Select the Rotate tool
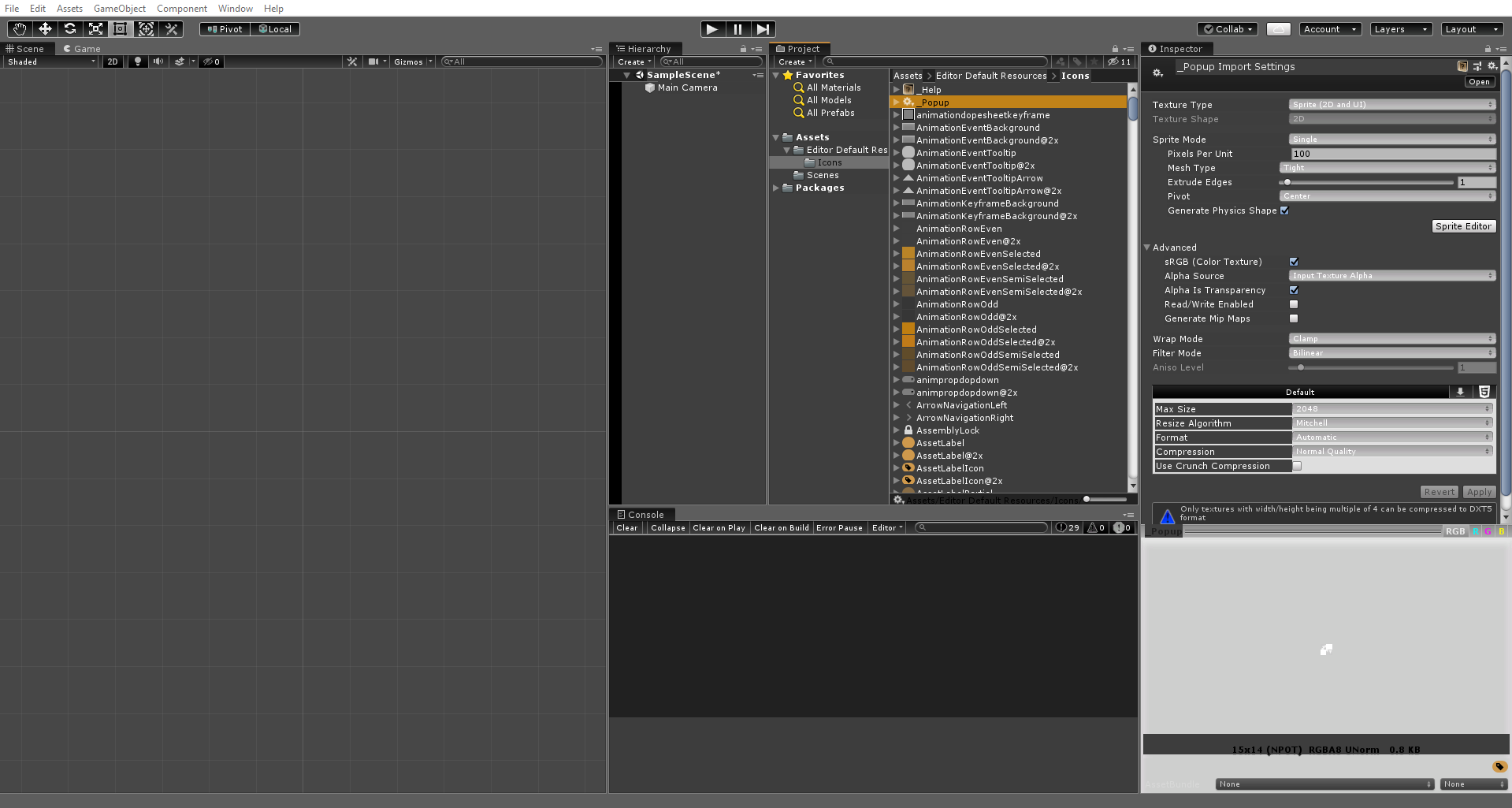This screenshot has height=808, width=1512. click(70, 29)
